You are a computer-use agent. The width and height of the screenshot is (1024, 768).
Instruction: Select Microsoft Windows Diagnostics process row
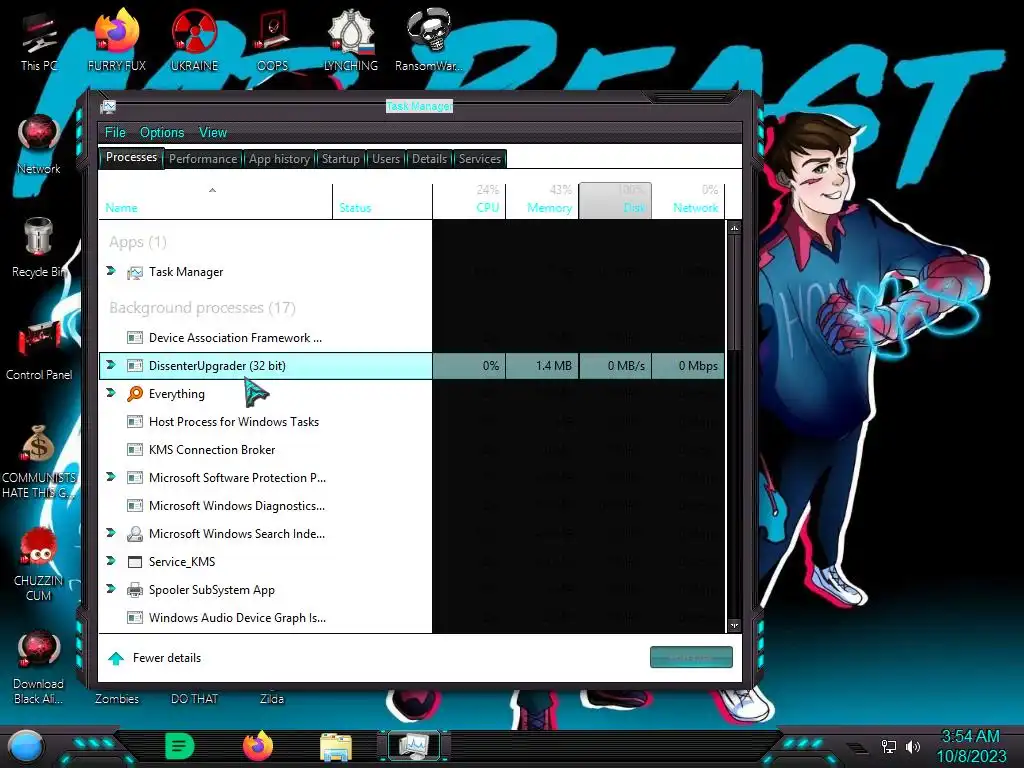411,506
